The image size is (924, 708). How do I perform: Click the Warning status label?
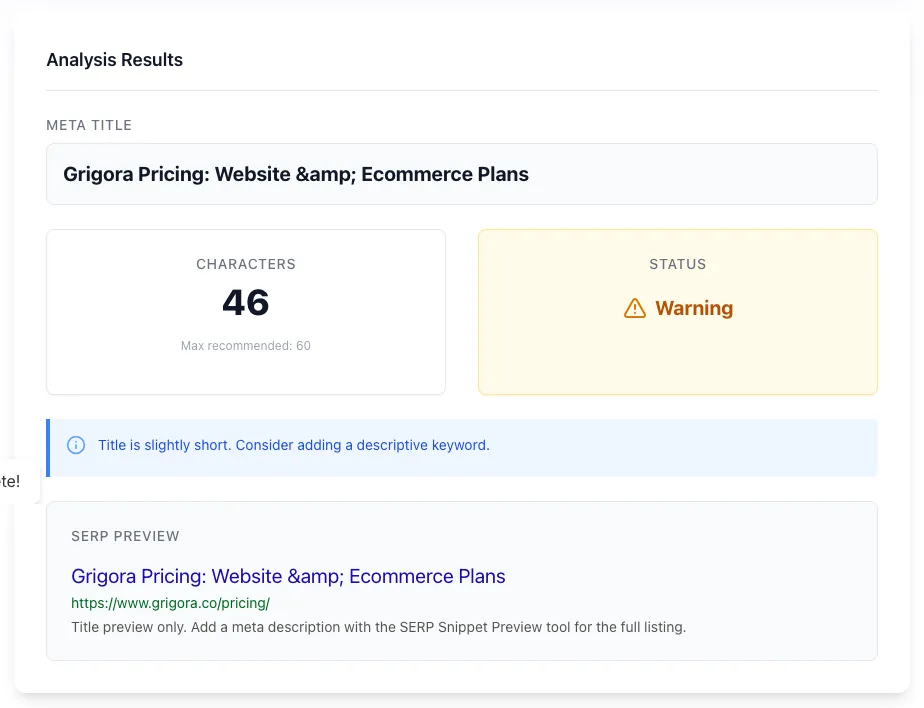click(694, 308)
